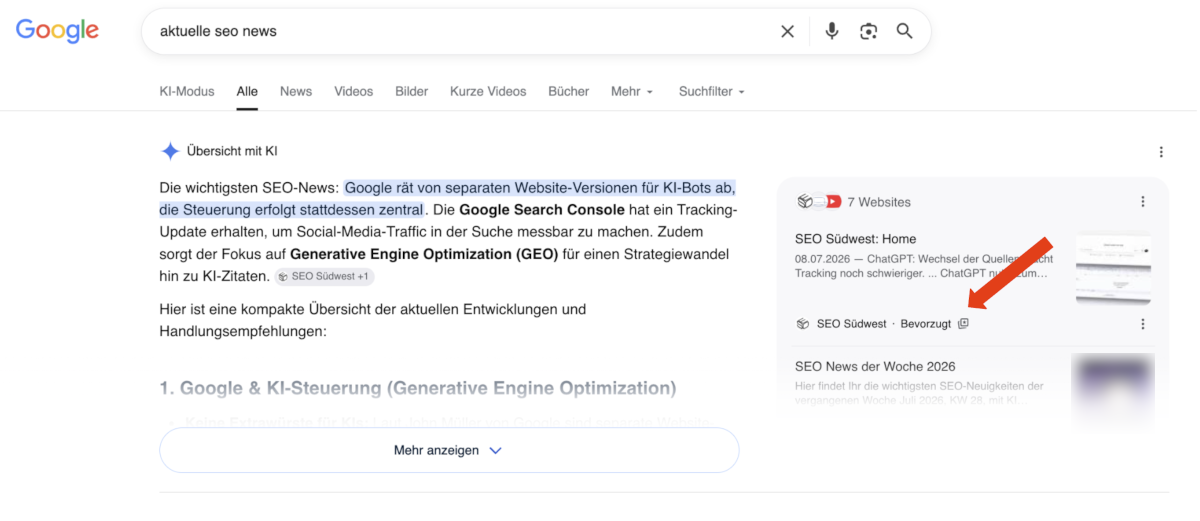Click the heading '1. Google & KI-Steuerung'
The width and height of the screenshot is (1200, 521).
418,388
